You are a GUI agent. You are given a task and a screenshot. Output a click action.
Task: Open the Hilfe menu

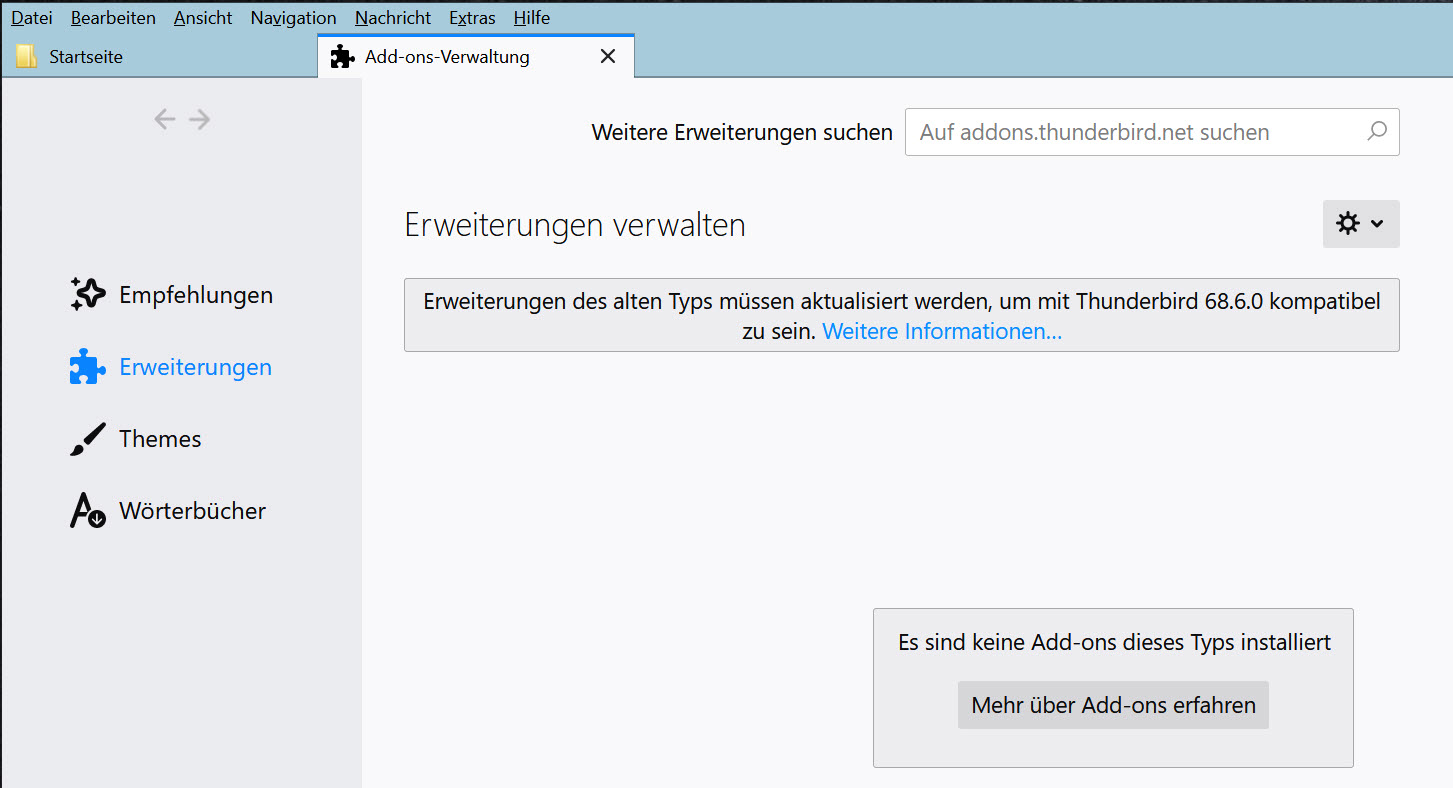point(532,18)
